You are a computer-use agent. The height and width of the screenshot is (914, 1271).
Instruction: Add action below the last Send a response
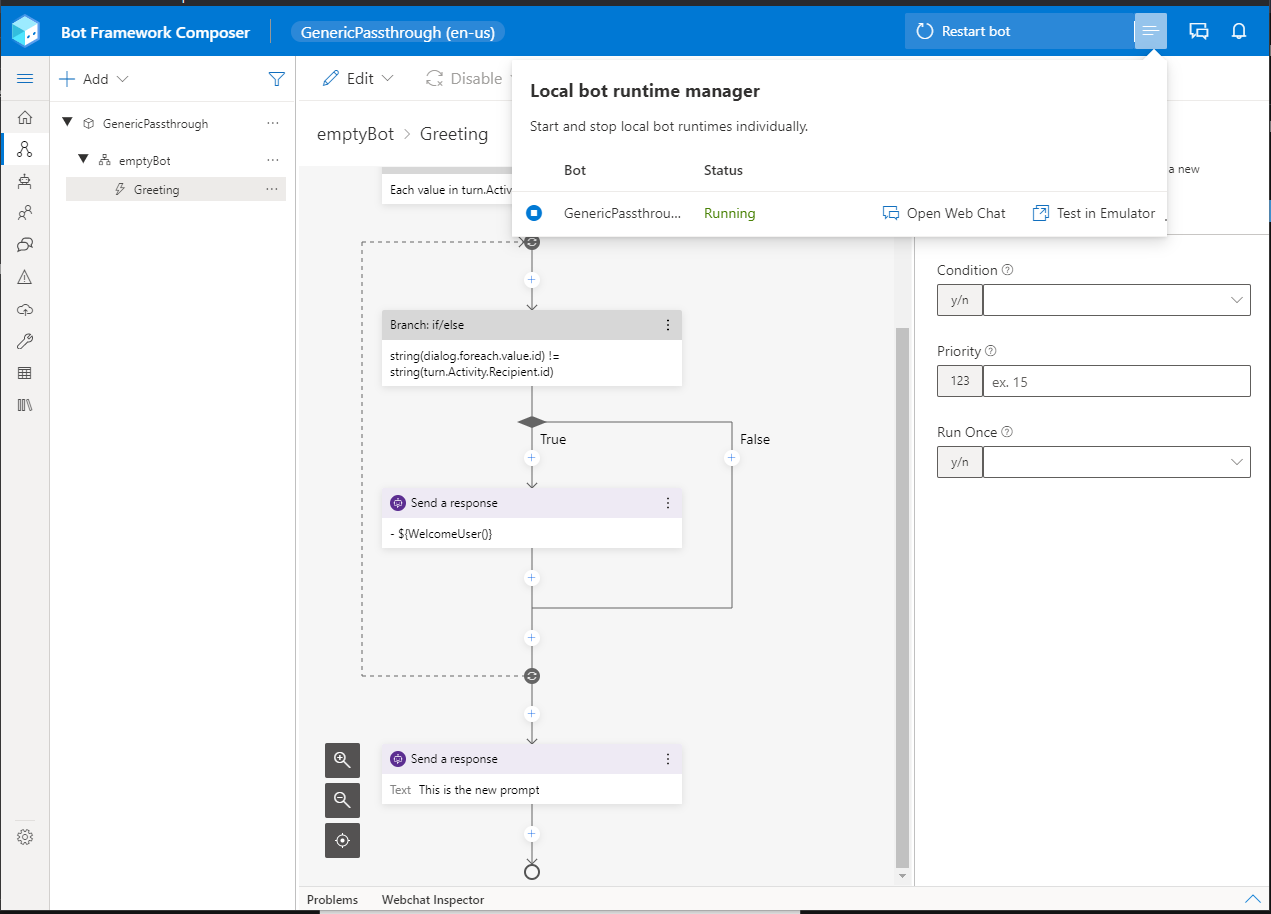click(532, 834)
